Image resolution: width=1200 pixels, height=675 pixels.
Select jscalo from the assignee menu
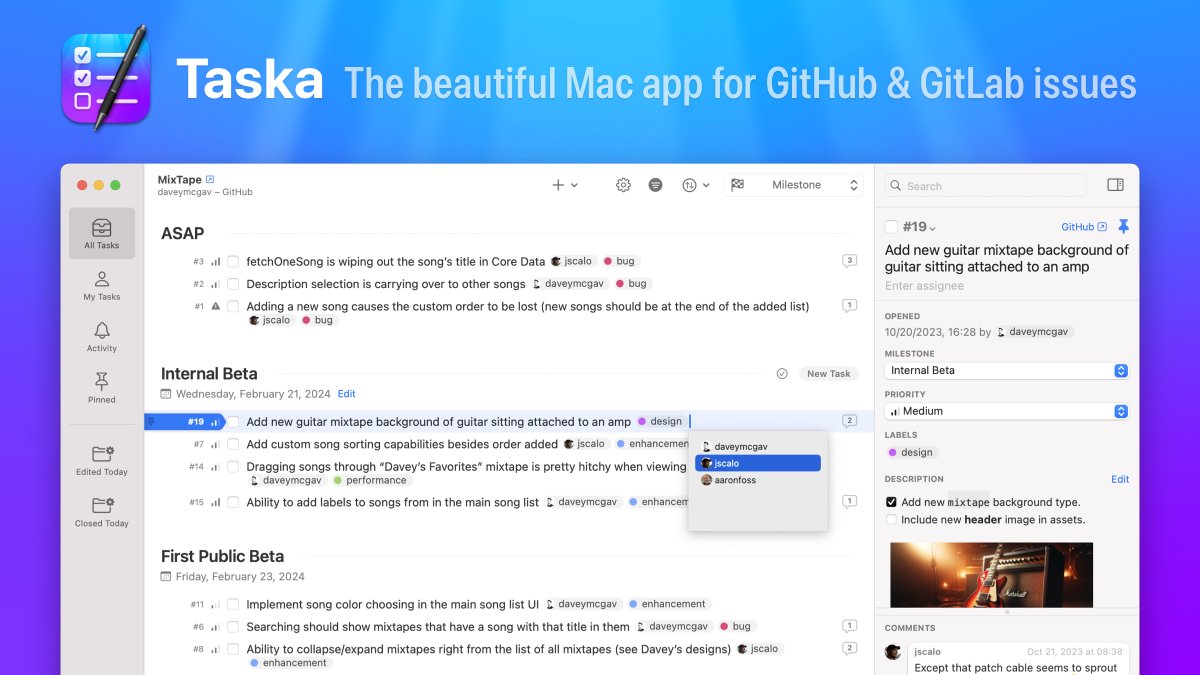click(757, 463)
